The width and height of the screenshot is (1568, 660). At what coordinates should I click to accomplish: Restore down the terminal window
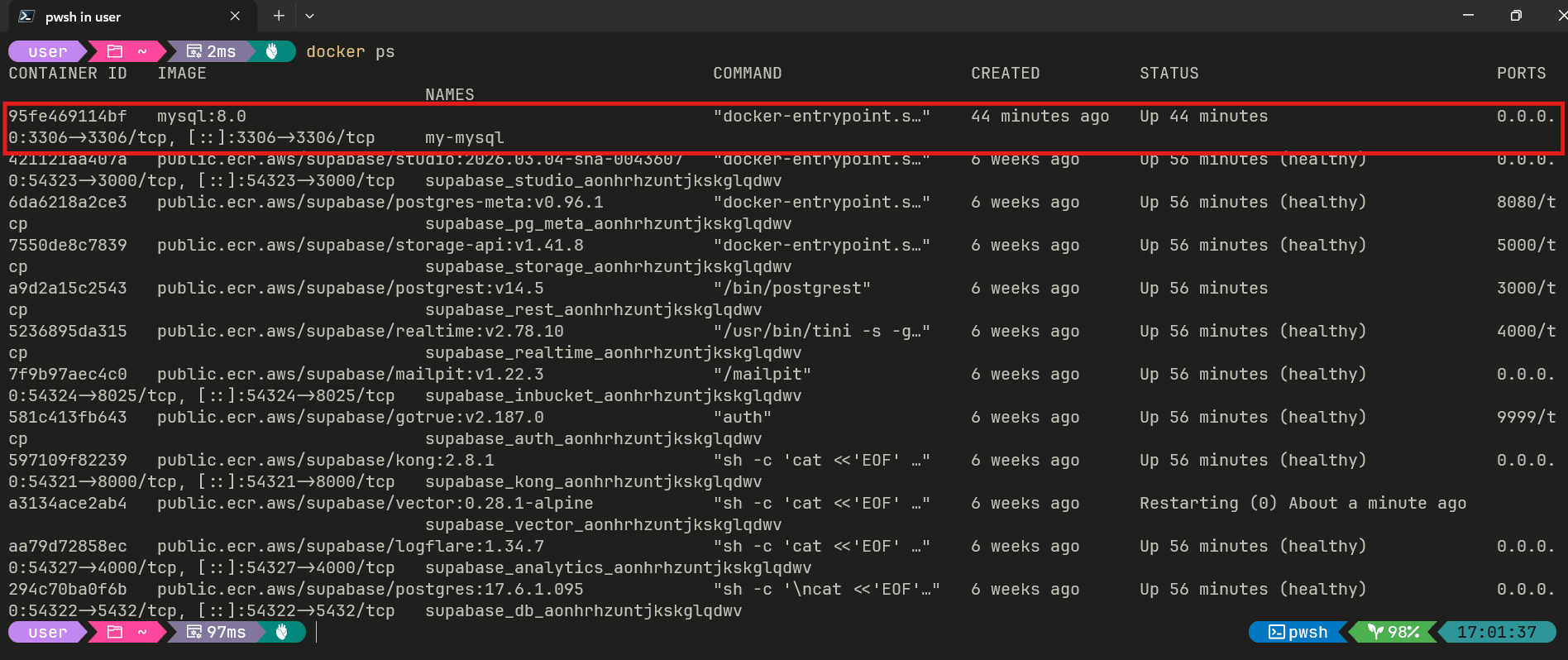pyautogui.click(x=1516, y=16)
